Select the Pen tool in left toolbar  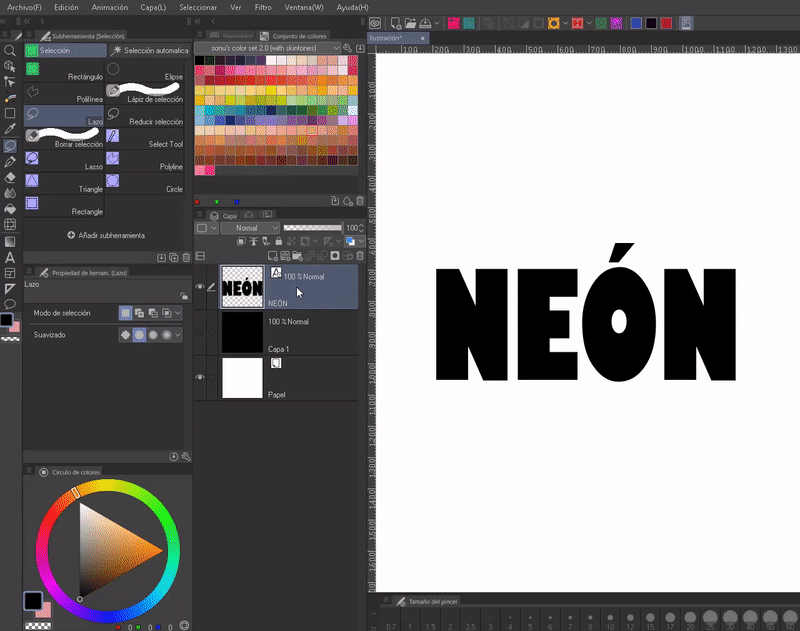click(10, 162)
